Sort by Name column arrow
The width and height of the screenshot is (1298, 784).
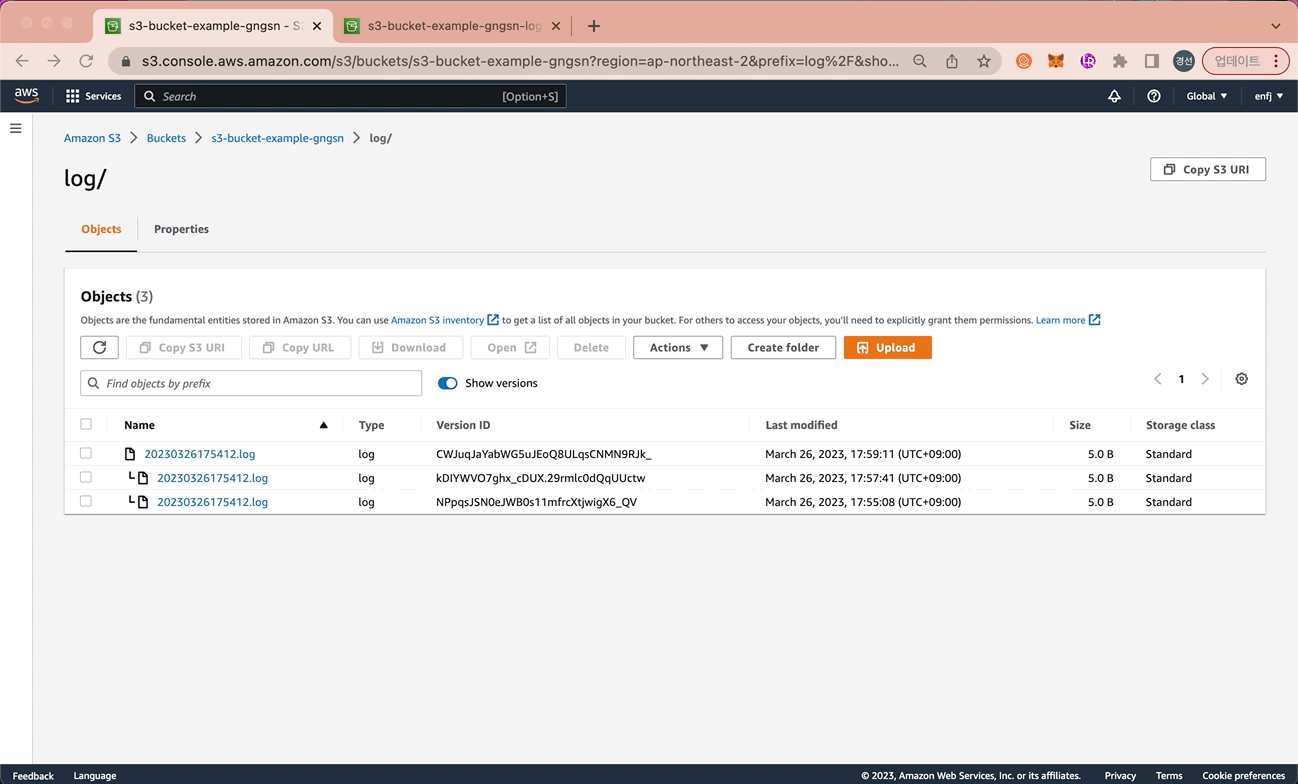click(x=323, y=425)
